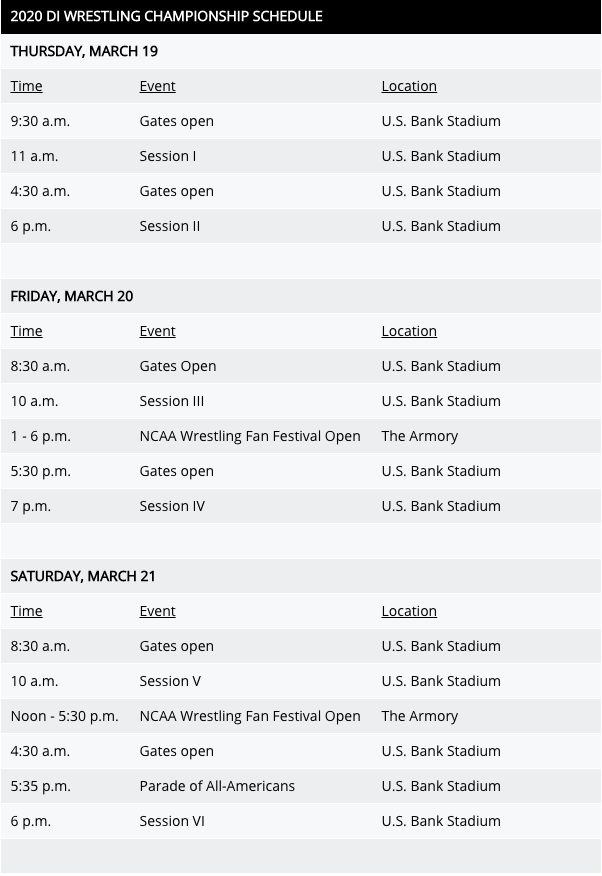This screenshot has width=602, height=876.
Task: Select the Saturday, March 21 heading
Action: pos(85,576)
